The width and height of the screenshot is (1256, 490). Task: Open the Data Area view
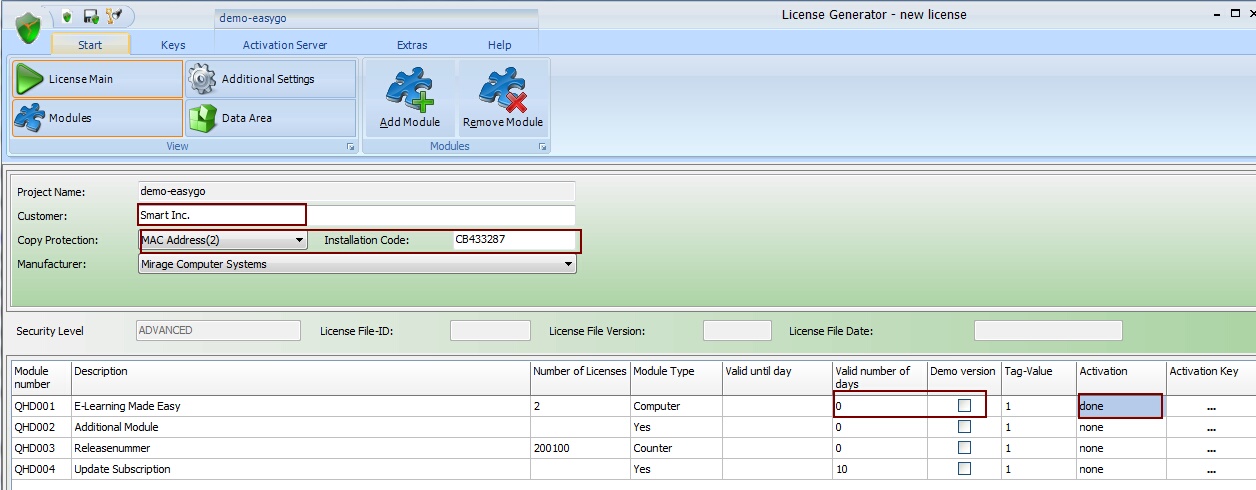(x=270, y=118)
